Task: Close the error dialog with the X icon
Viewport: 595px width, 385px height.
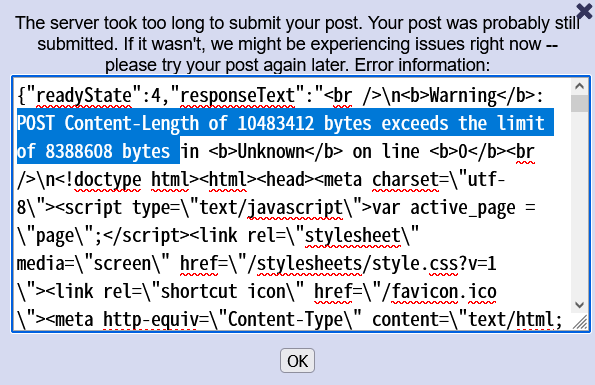Action: coord(584,11)
